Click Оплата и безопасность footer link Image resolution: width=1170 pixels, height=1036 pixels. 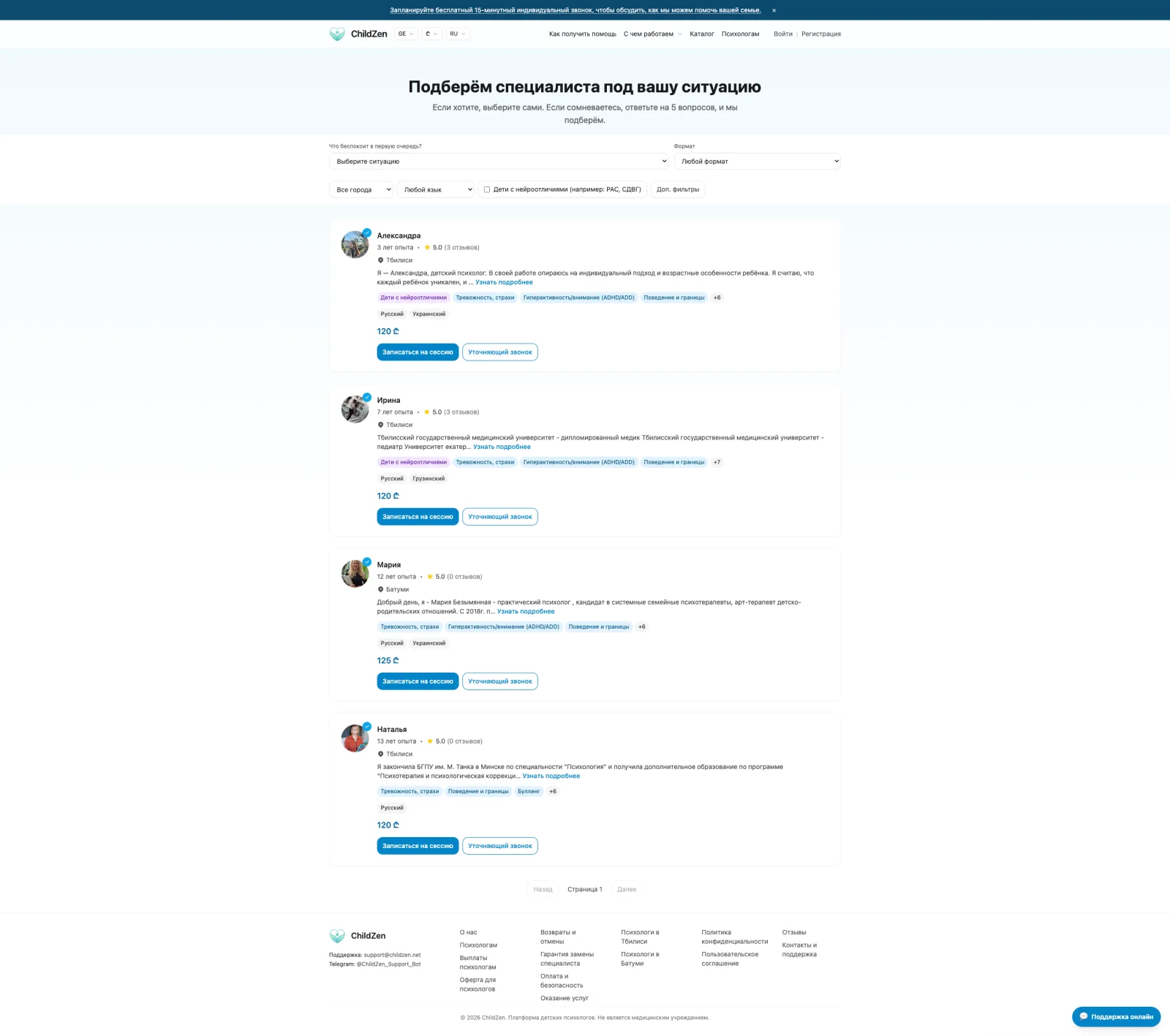coord(562,980)
